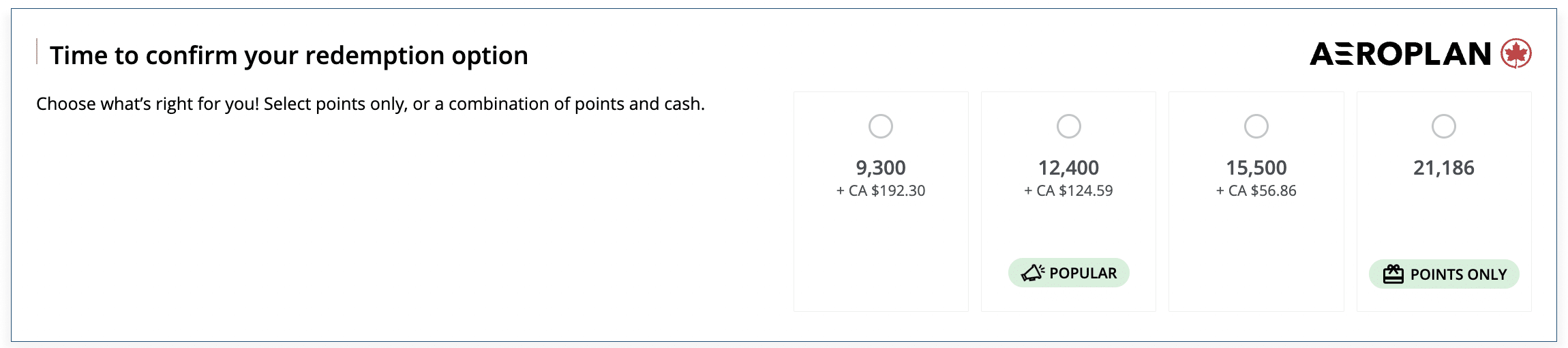Click the + CA $56.86 cash amount
Viewport: 1568px width, 348px height.
[1256, 191]
